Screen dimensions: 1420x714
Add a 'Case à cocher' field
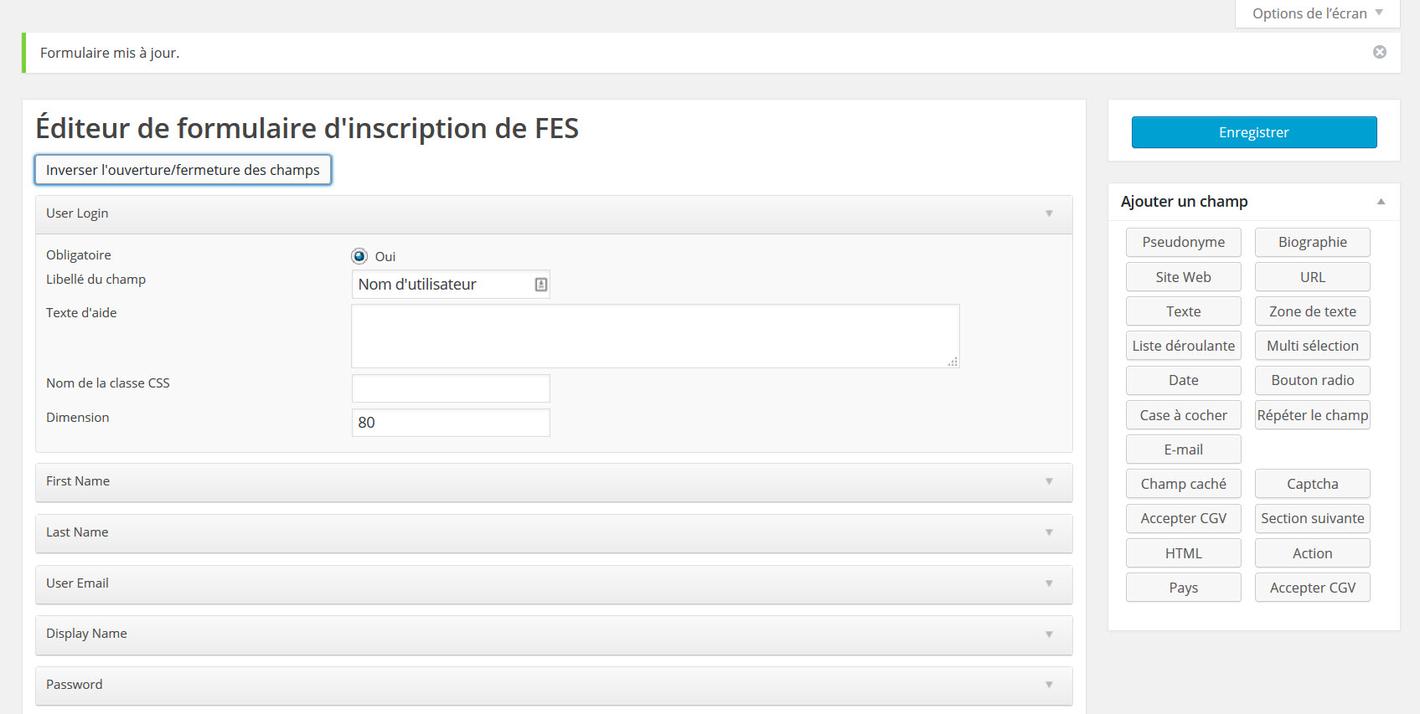point(1183,415)
